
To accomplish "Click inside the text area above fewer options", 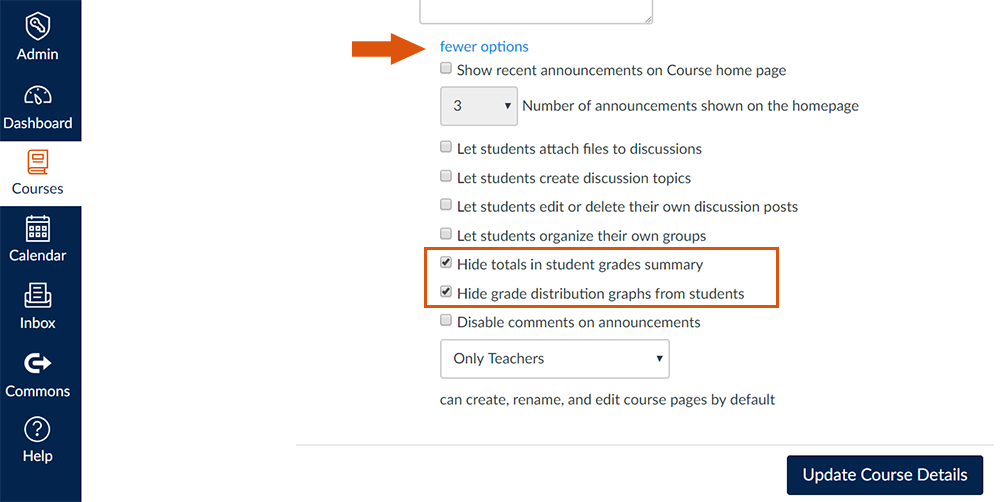I will [x=536, y=11].
